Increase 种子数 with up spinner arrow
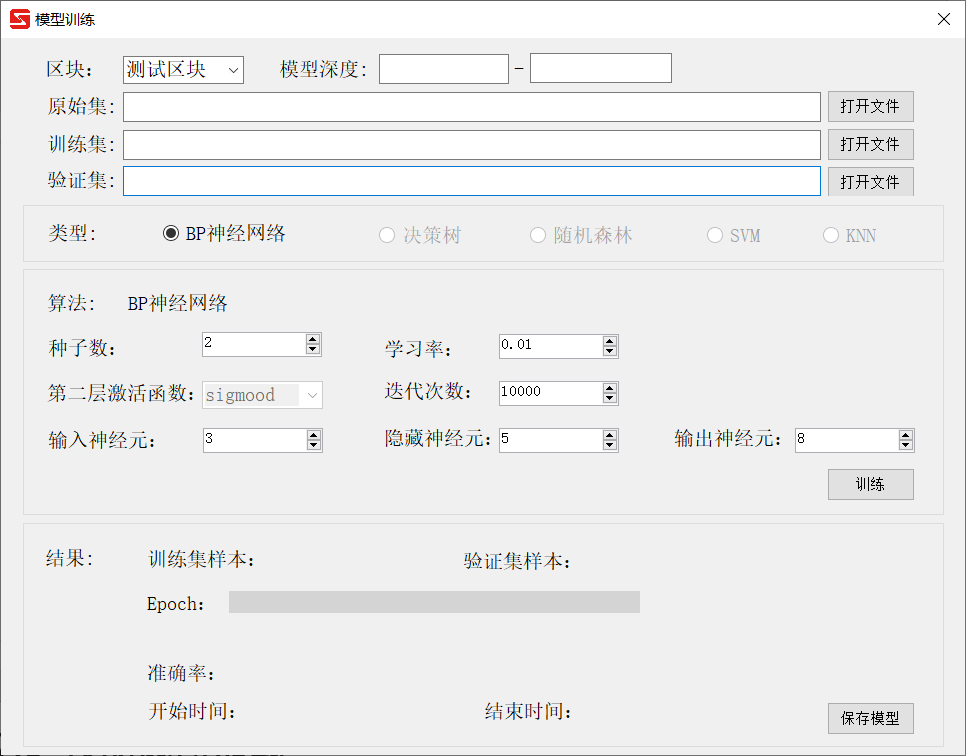The image size is (966, 756). 313,339
